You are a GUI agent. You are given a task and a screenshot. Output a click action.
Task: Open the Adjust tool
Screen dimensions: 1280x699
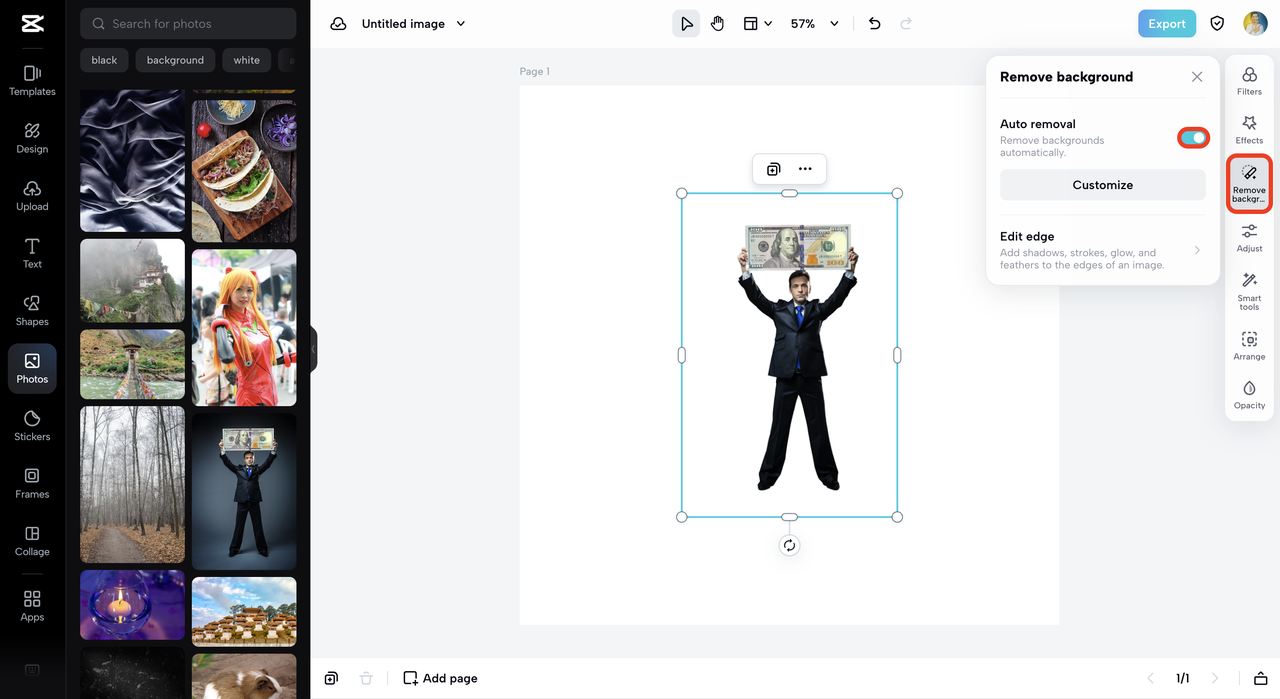point(1249,238)
